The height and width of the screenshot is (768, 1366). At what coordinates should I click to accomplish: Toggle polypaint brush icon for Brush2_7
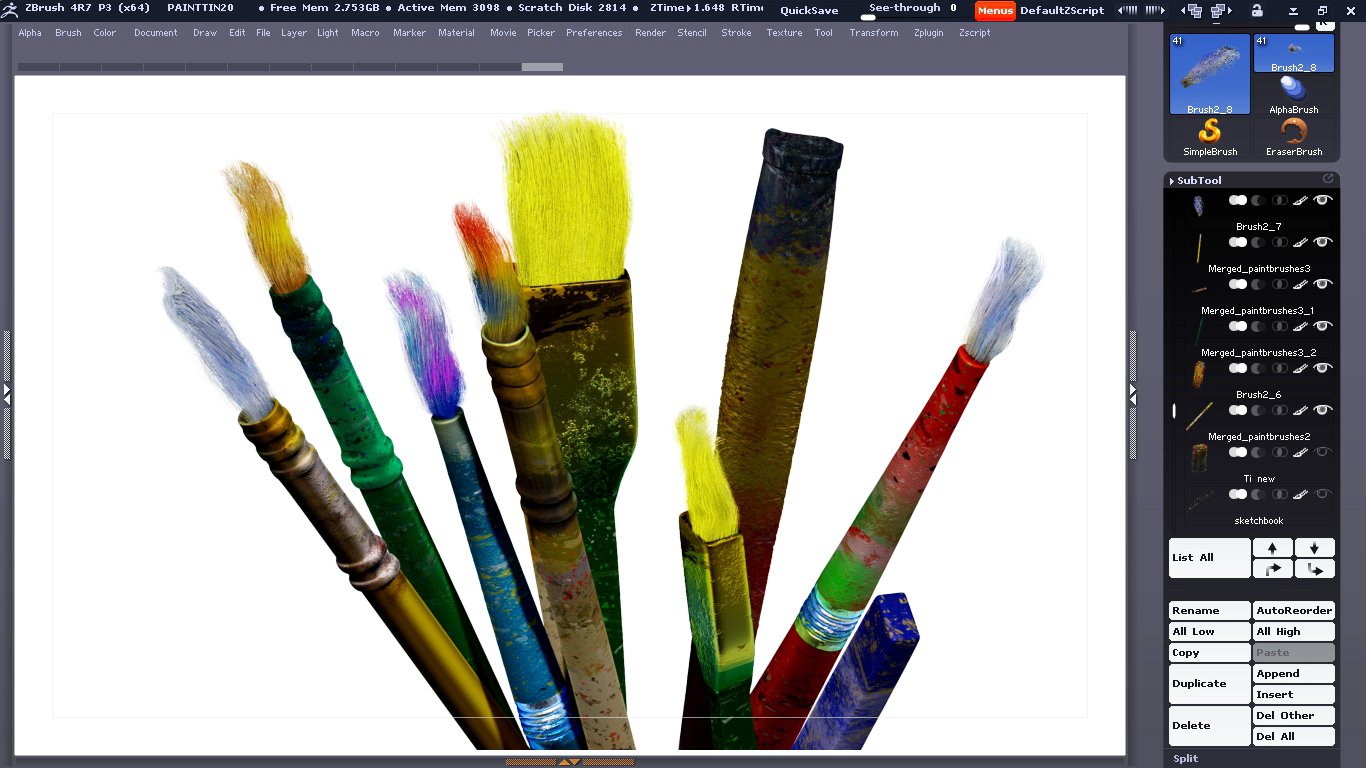(1300, 201)
